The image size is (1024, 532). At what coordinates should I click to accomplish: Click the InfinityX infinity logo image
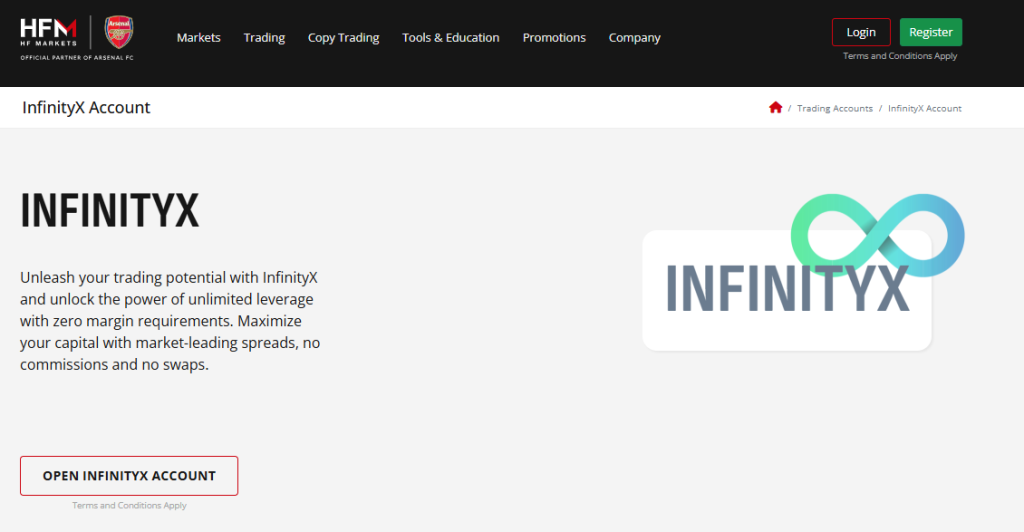tap(803, 272)
